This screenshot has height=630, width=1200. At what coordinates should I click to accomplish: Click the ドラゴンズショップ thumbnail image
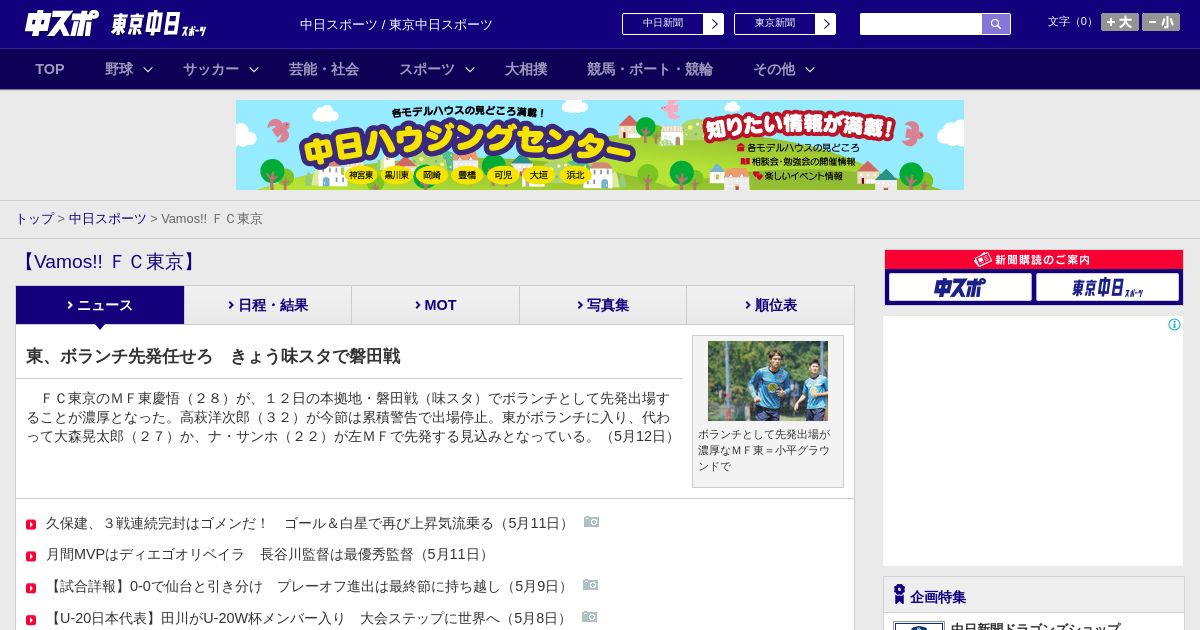point(919,626)
